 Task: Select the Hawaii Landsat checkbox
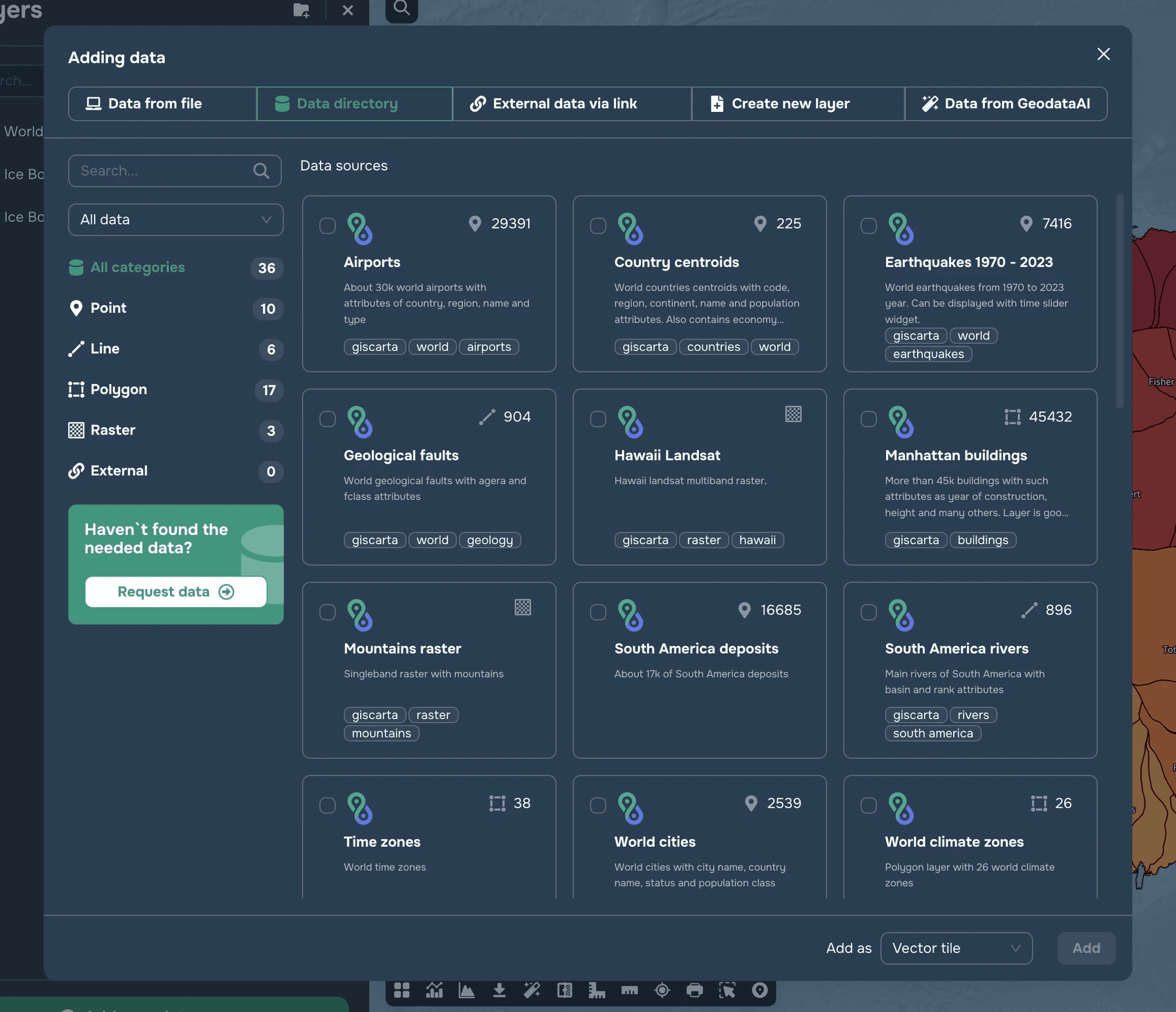click(598, 419)
